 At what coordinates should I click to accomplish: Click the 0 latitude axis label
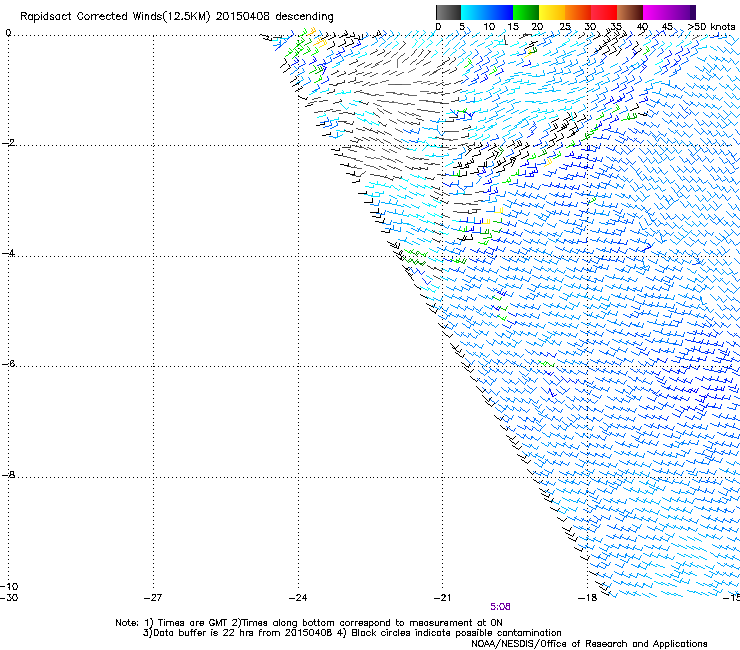point(8,33)
